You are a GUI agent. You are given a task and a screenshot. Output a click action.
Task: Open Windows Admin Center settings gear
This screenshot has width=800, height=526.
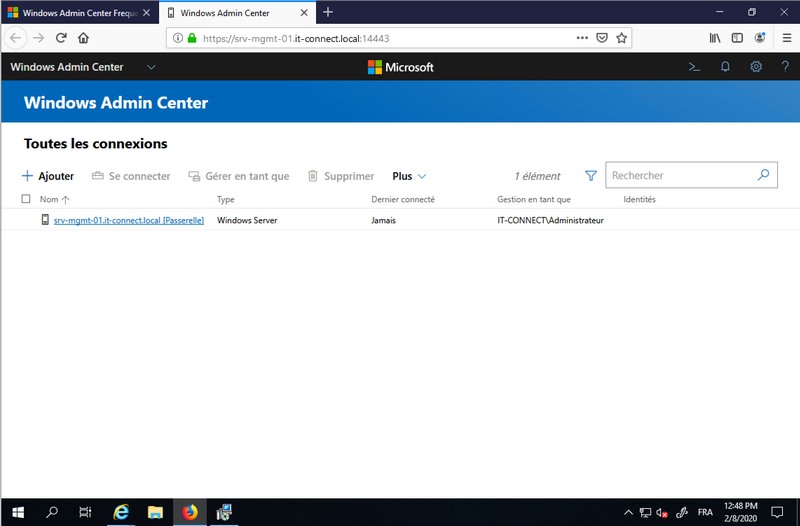coord(756,67)
